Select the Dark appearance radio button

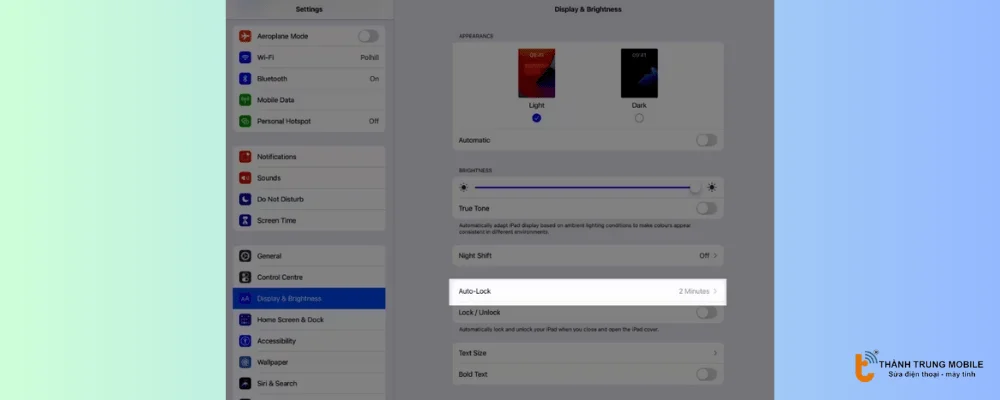click(x=639, y=118)
